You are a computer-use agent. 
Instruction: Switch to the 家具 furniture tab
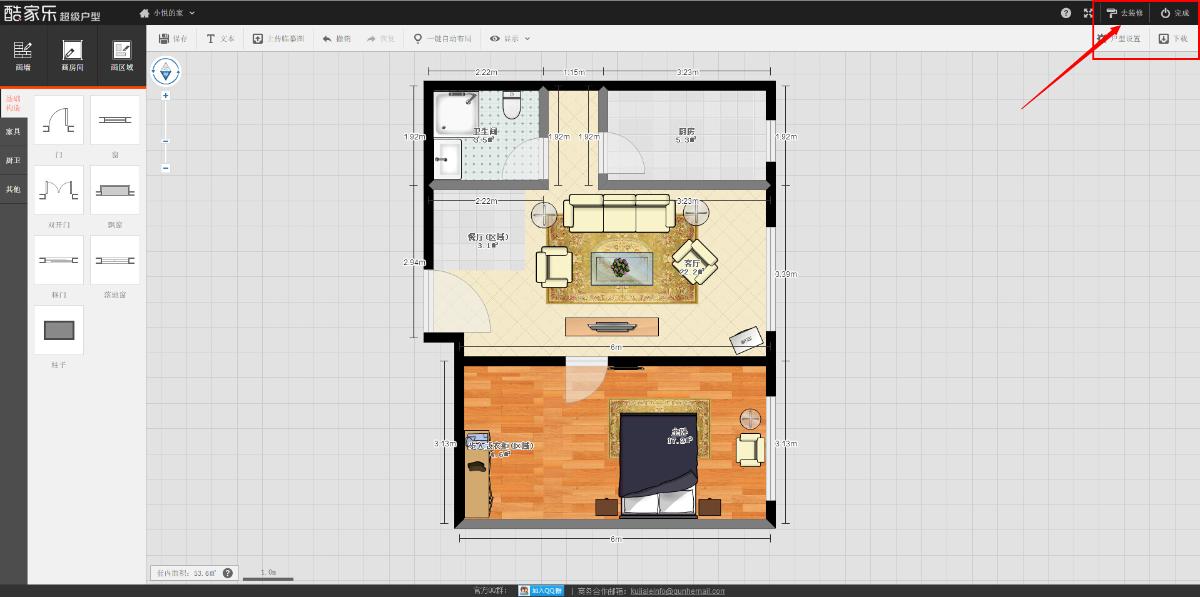click(13, 131)
